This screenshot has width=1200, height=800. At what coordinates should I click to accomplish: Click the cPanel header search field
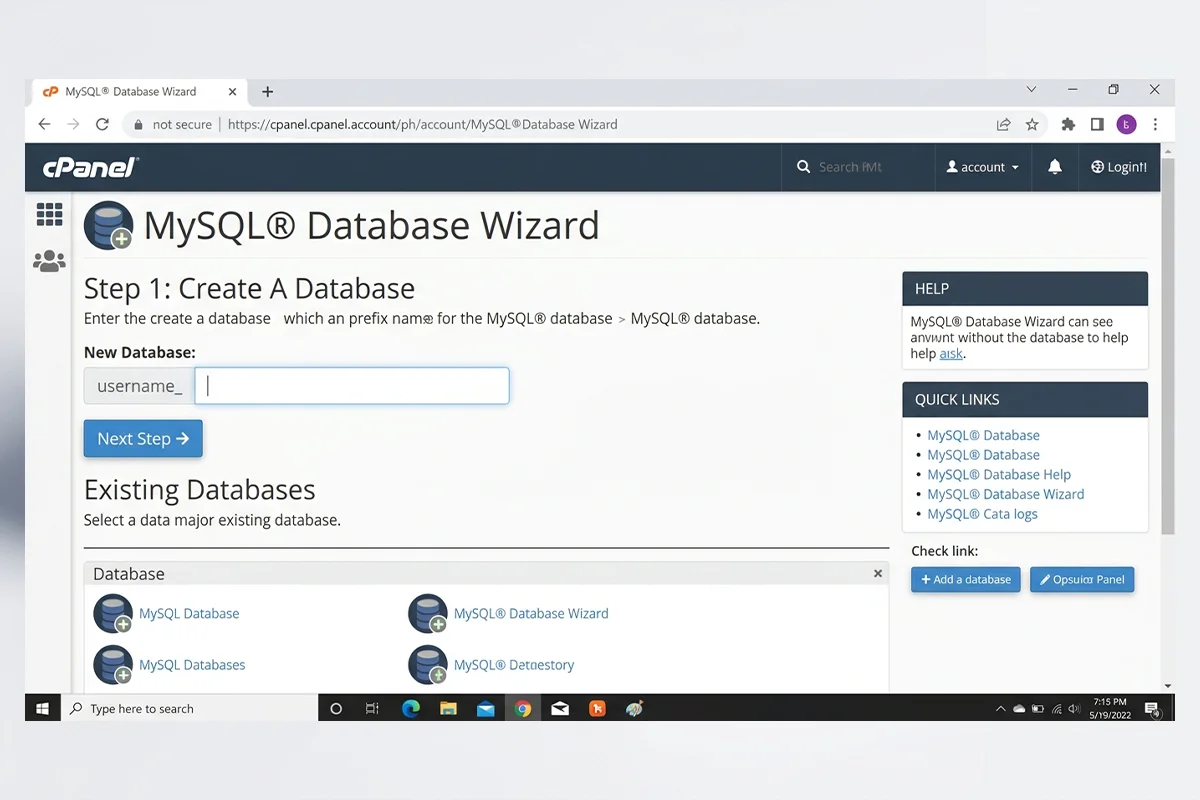click(857, 167)
